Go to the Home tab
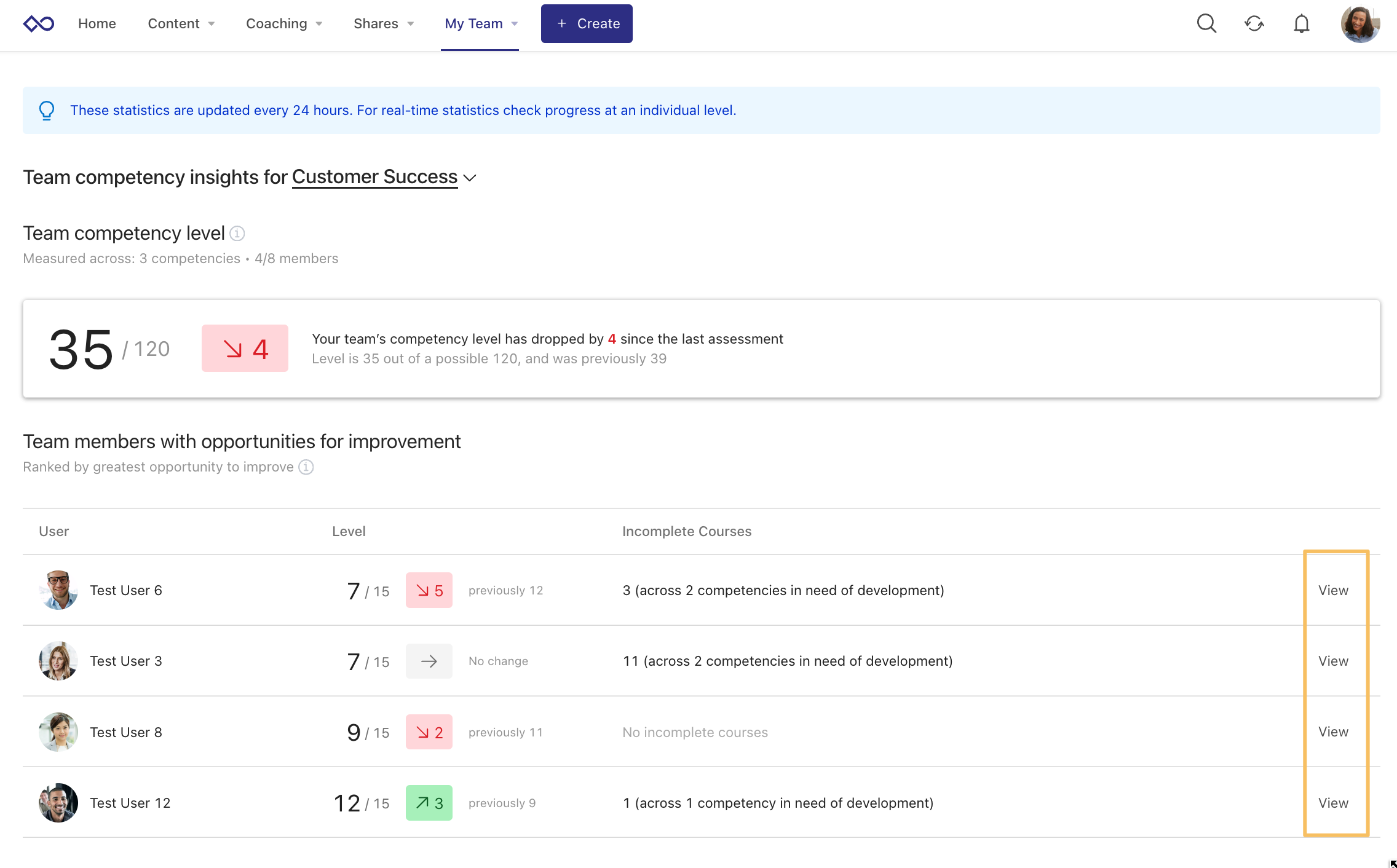 [97, 24]
